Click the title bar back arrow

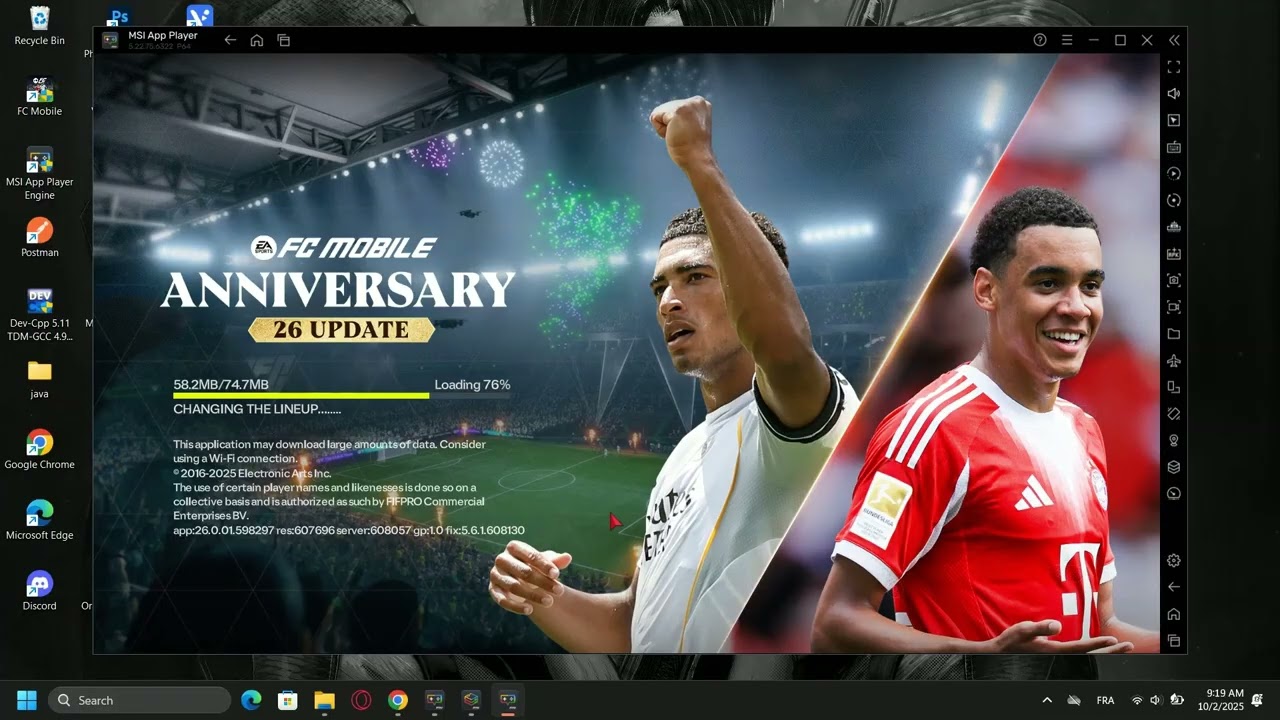[230, 40]
